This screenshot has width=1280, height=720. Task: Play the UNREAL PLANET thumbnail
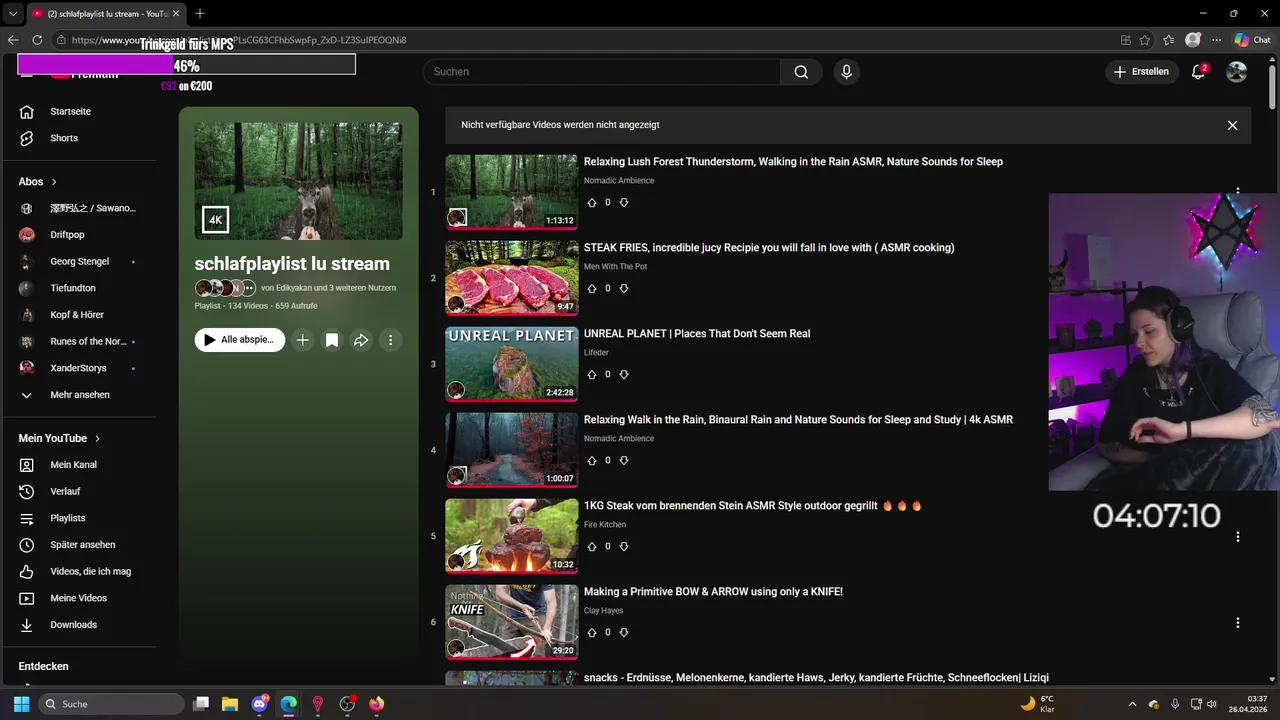512,364
